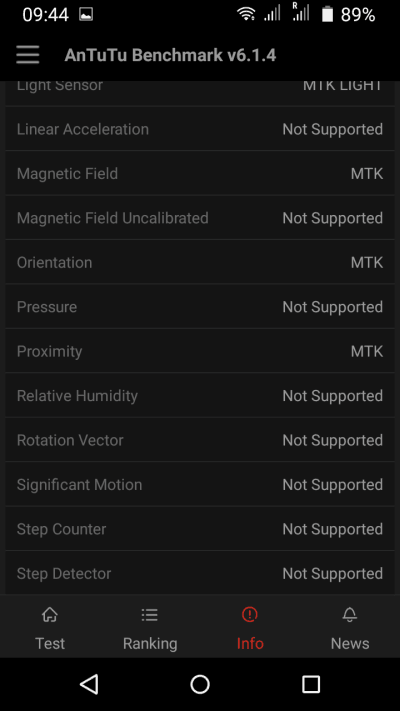The image size is (400, 711).
Task: Select the Magnetic Field Uncalibrated row
Action: 200,218
